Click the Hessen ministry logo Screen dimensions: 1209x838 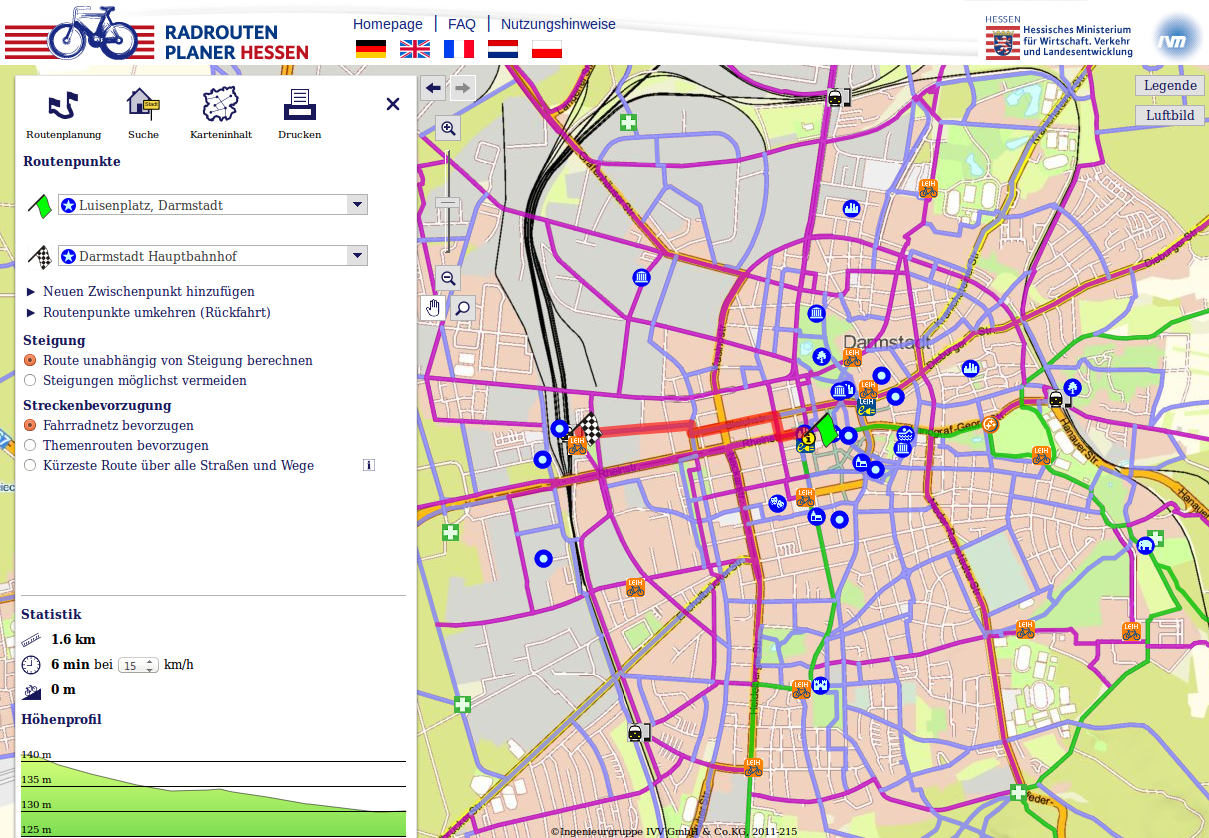(x=1060, y=37)
